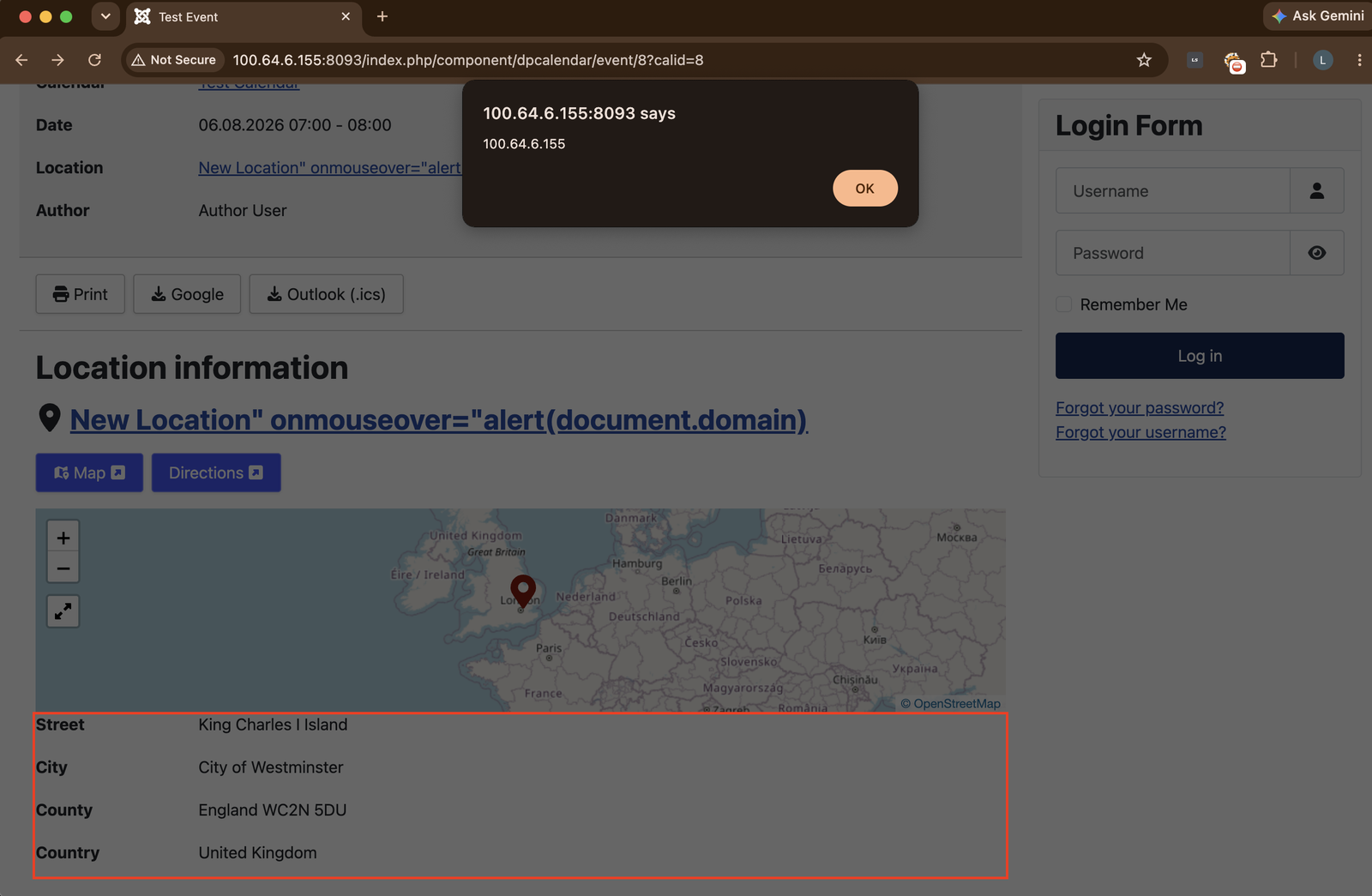Open the large New Location heading link
Viewport: 1372px width, 896px height.
pos(439,420)
